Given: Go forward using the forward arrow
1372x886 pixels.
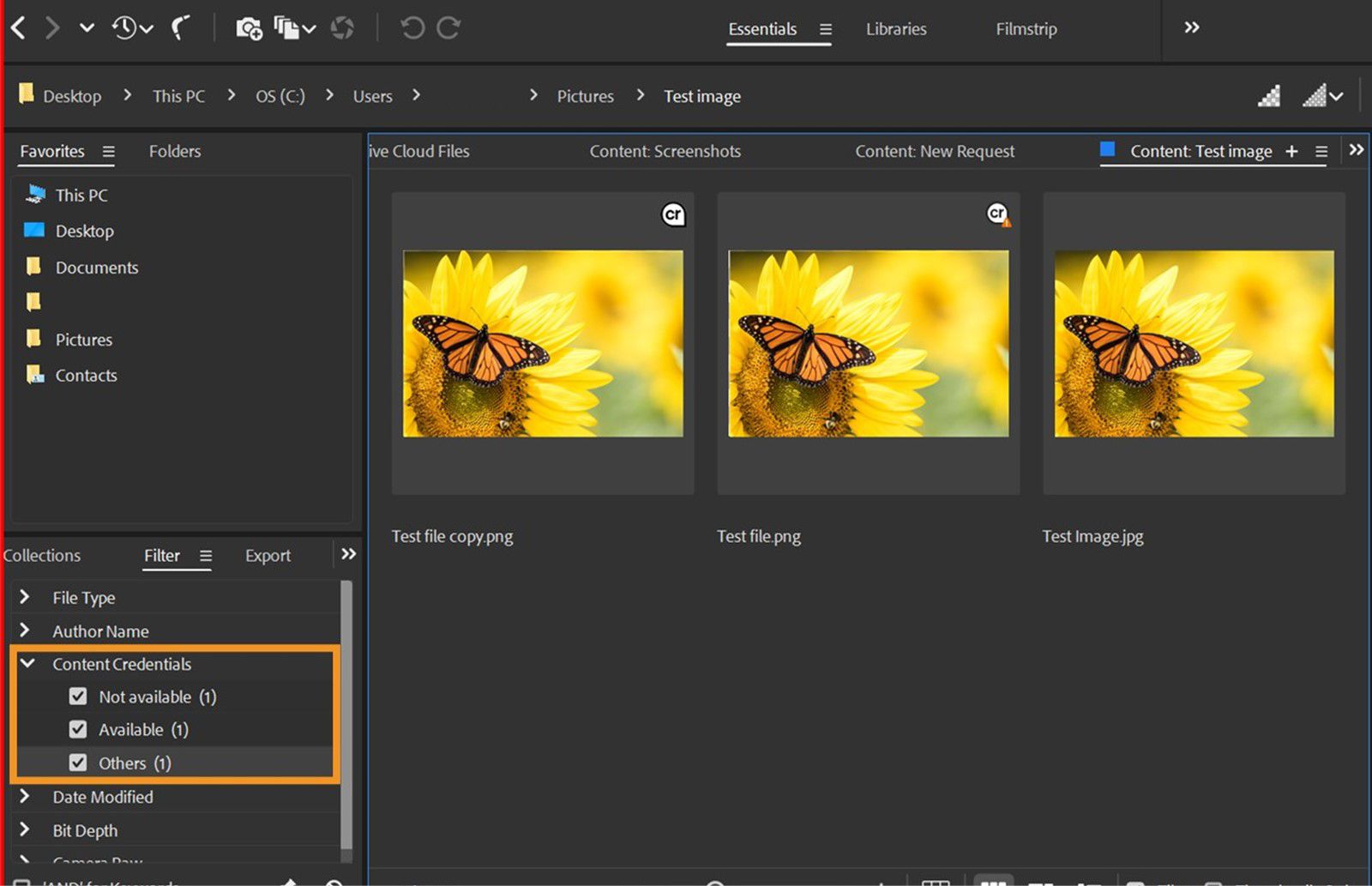Looking at the screenshot, I should pos(52,28).
